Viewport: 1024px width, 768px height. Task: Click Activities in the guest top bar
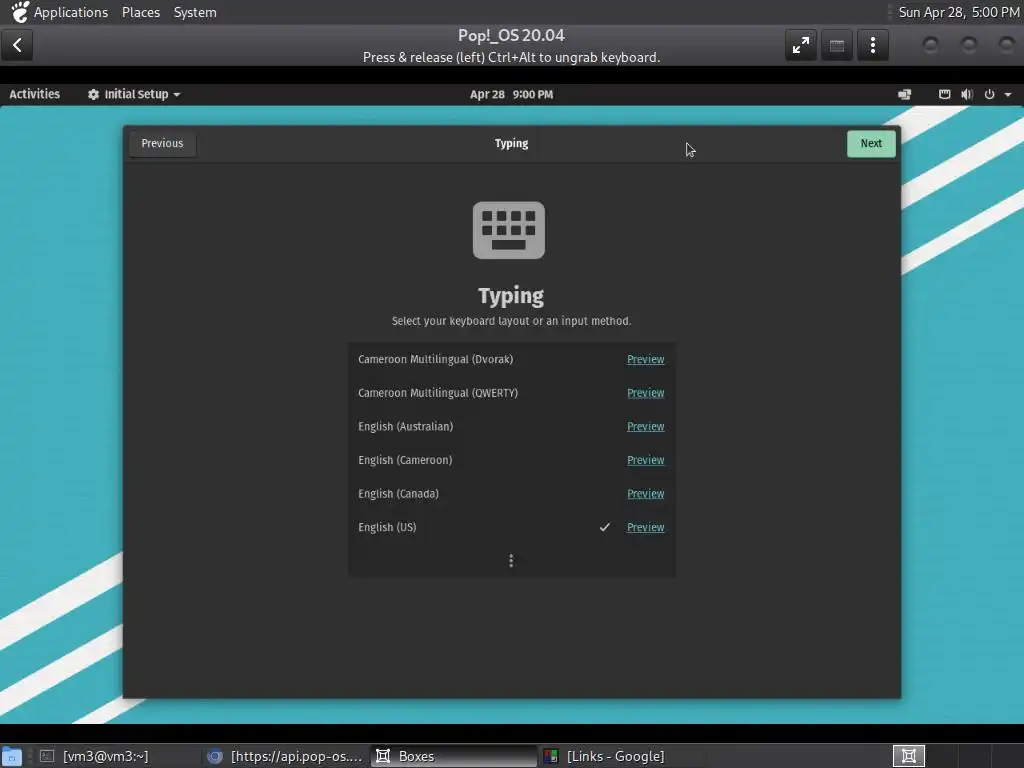point(35,94)
